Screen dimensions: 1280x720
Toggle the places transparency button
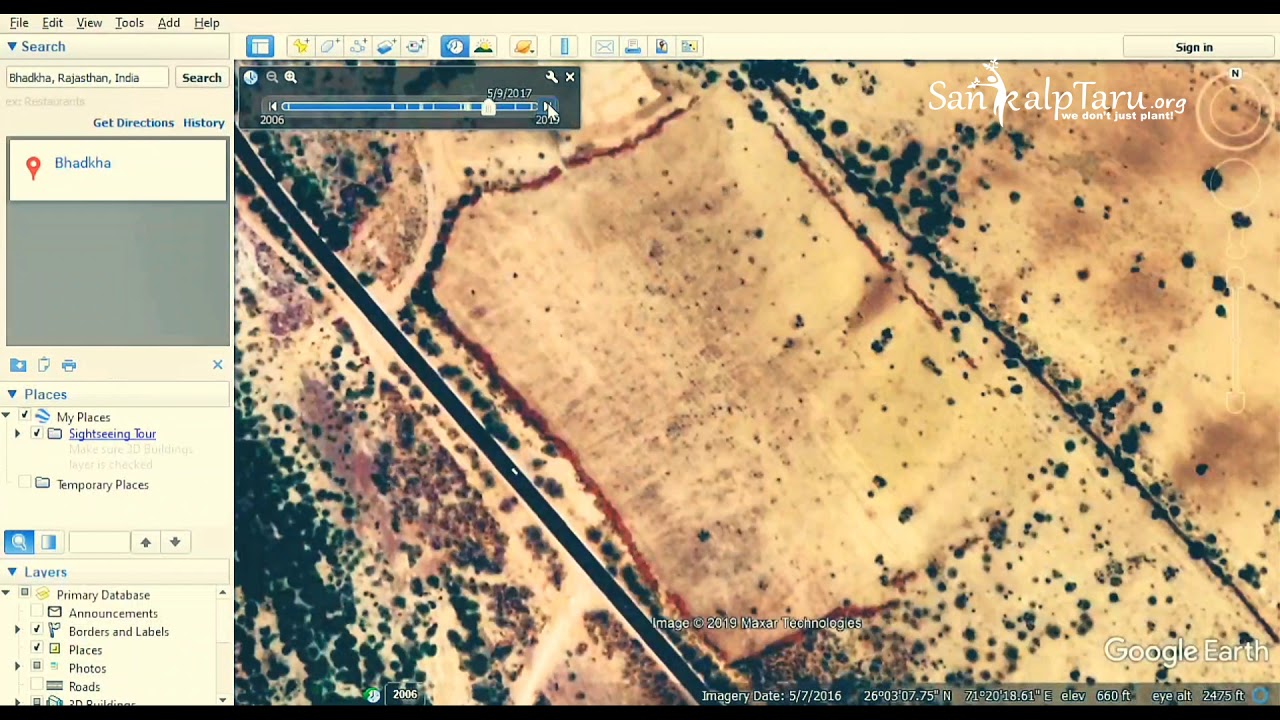48,542
